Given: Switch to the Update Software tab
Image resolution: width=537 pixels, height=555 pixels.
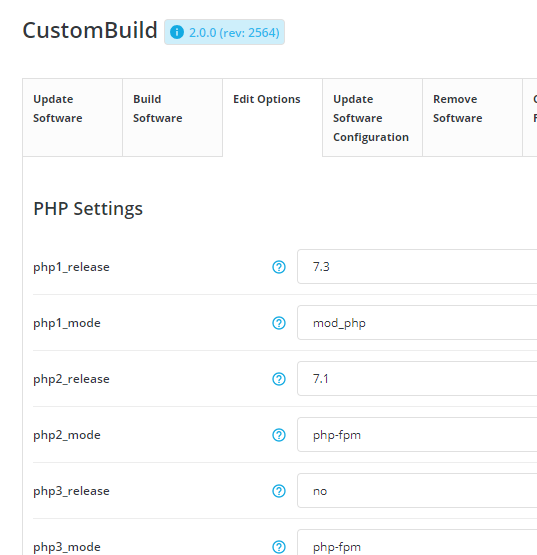Looking at the screenshot, I should pos(73,118).
